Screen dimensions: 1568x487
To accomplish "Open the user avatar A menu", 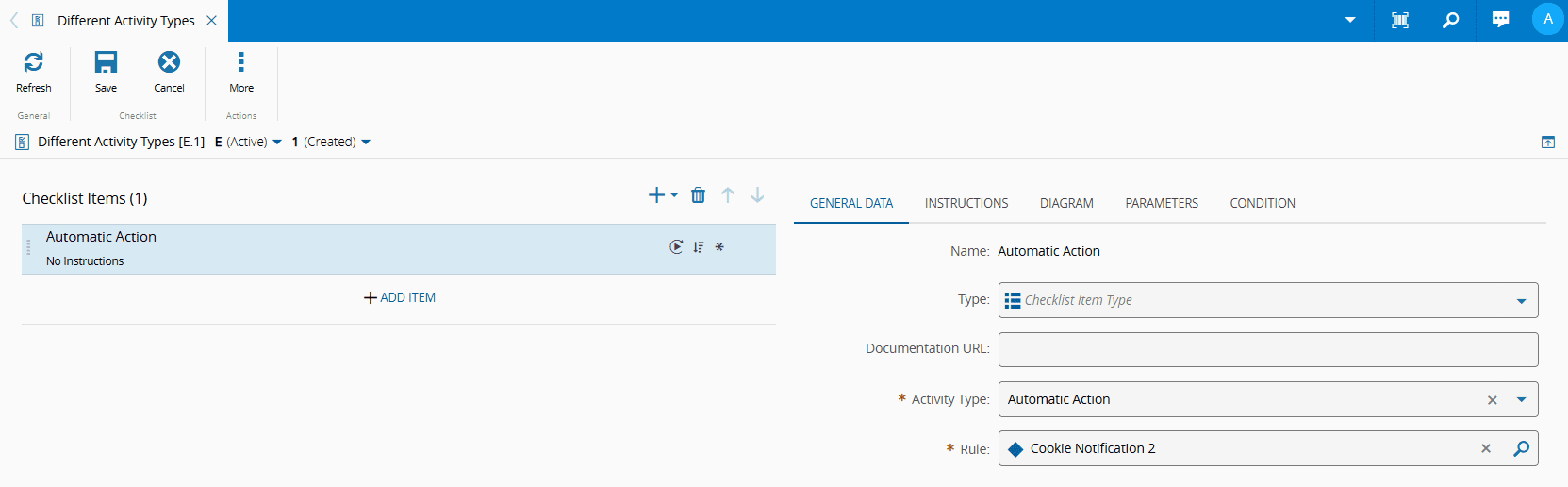I will coord(1548,19).
